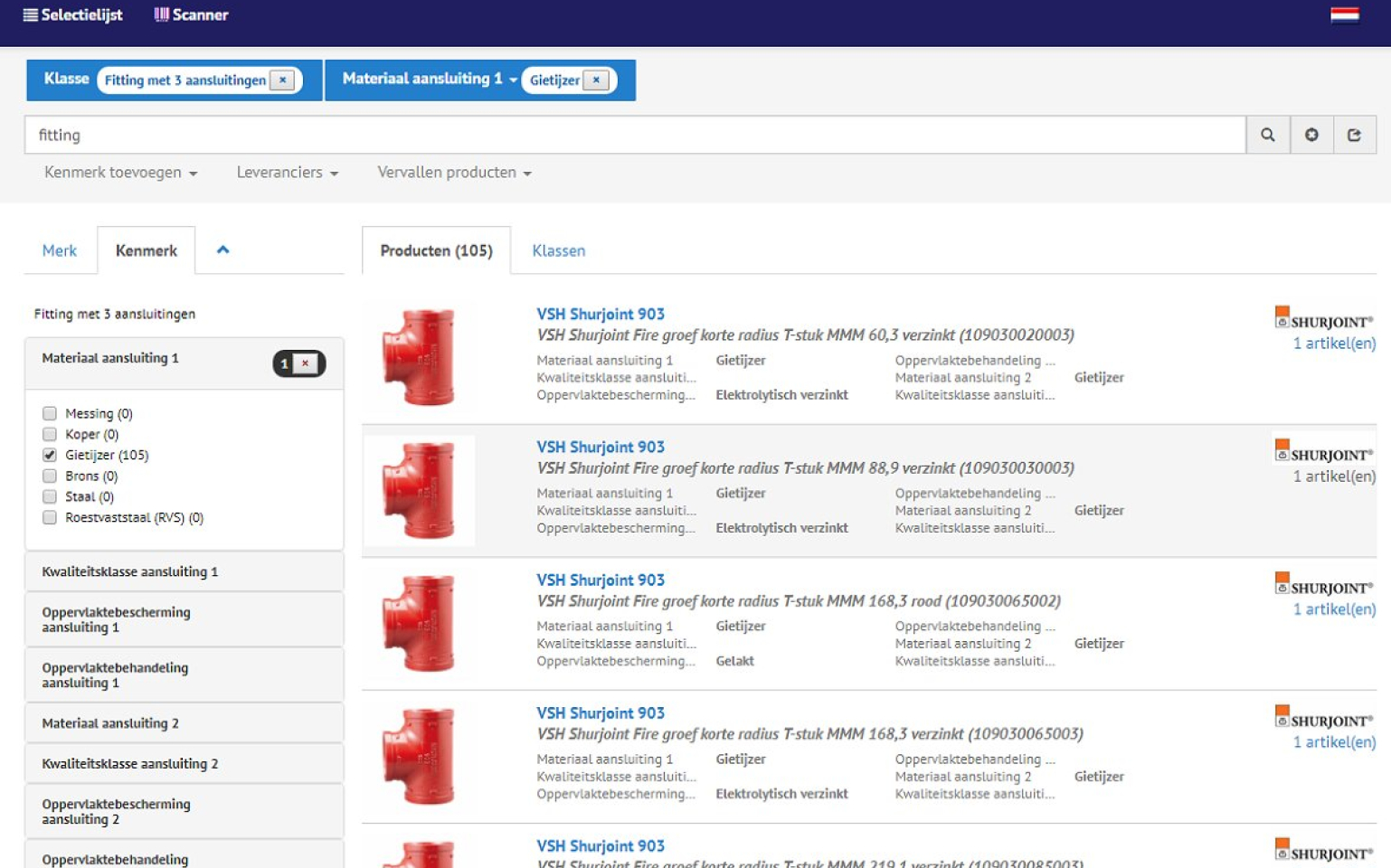Open the Kenmerk toevoegen dropdown
This screenshot has width=1391, height=868.
[120, 172]
